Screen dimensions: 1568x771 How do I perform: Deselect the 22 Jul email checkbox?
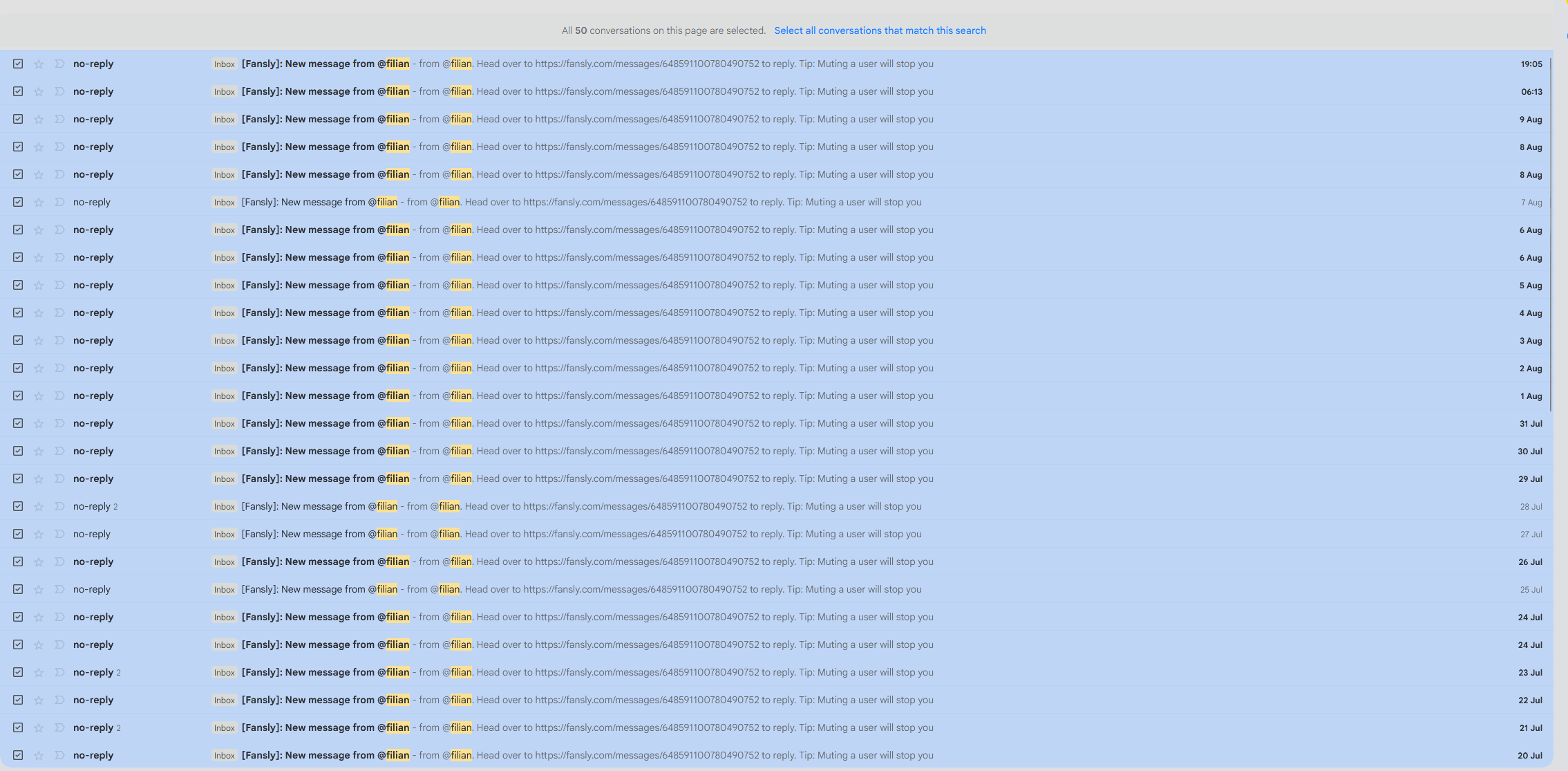(18, 700)
